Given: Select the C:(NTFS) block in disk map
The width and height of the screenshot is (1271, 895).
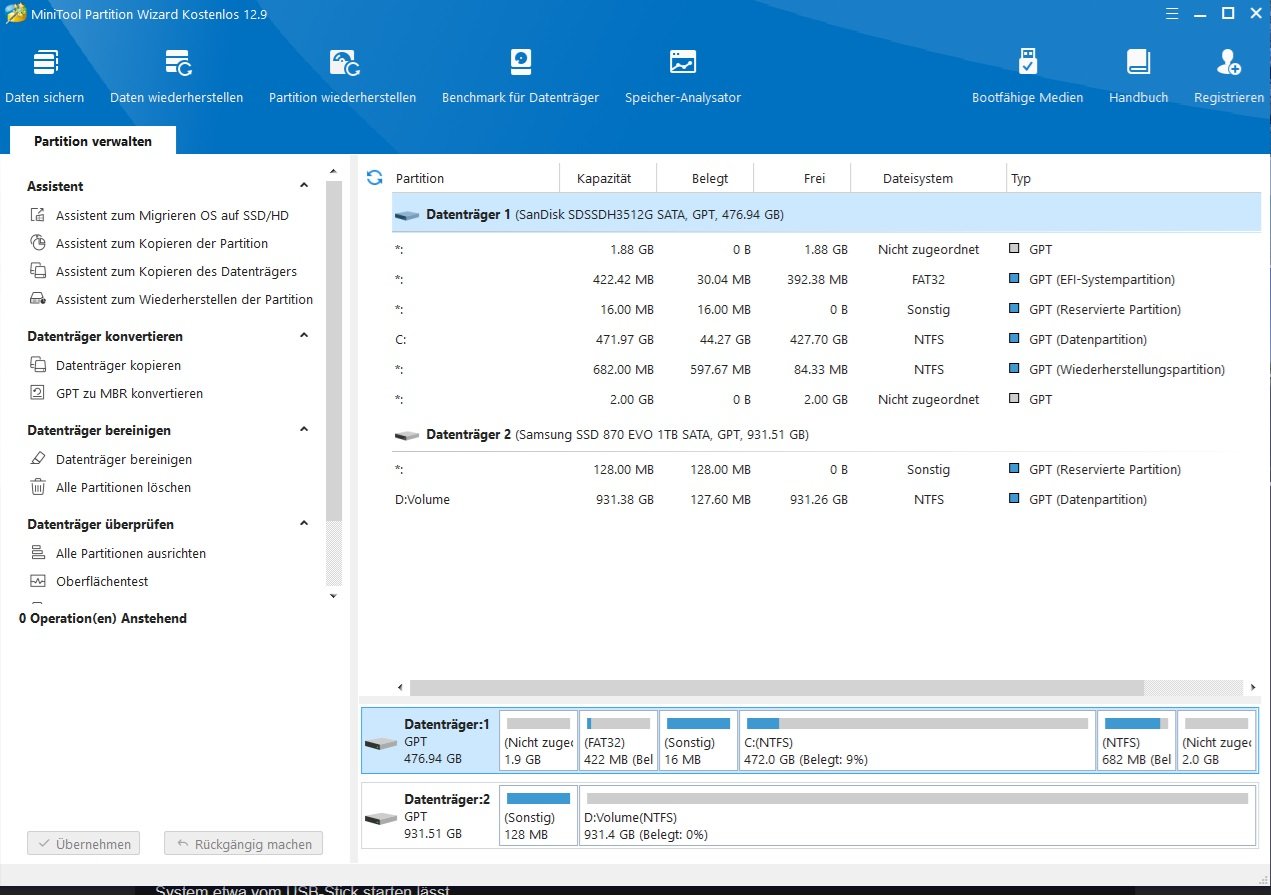Looking at the screenshot, I should pos(918,741).
